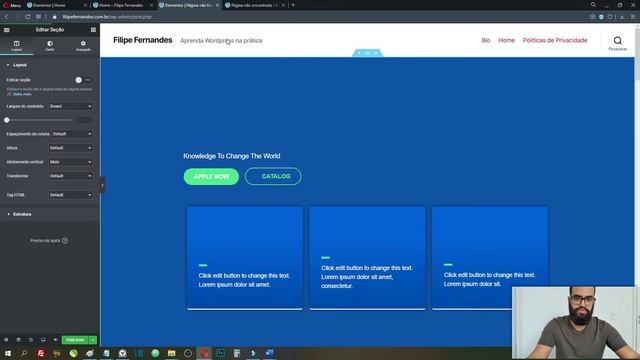This screenshot has height=360, width=640.
Task: Open the Navigator layers icon
Action: click(18, 340)
